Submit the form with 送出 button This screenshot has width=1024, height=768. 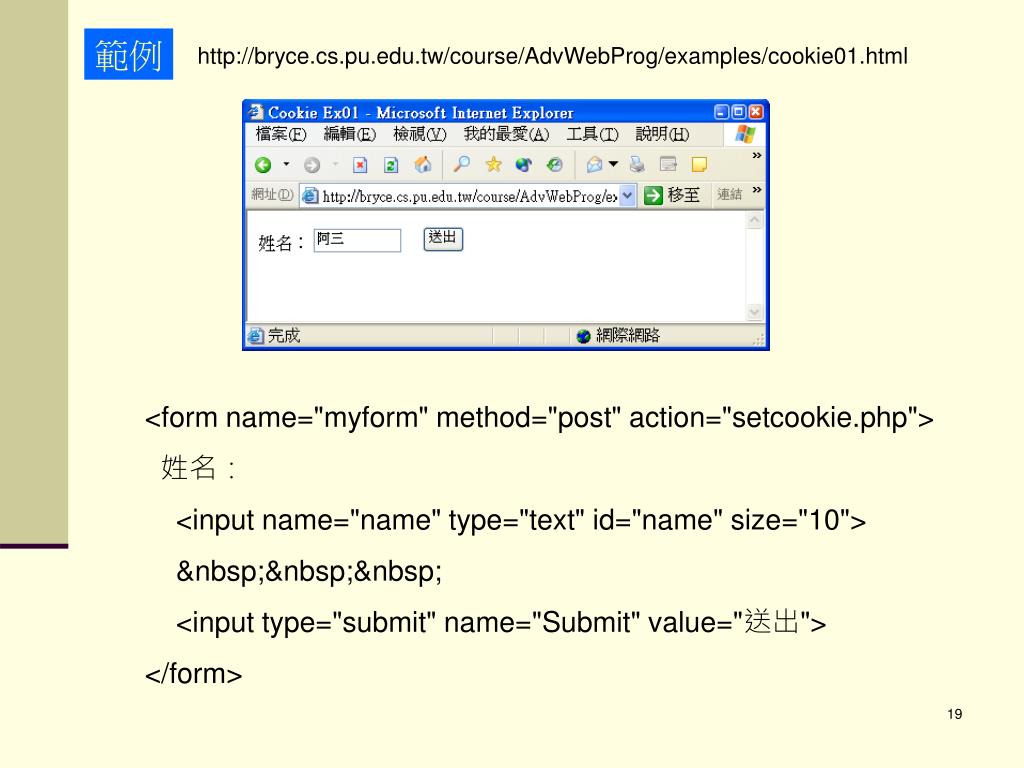(x=443, y=239)
